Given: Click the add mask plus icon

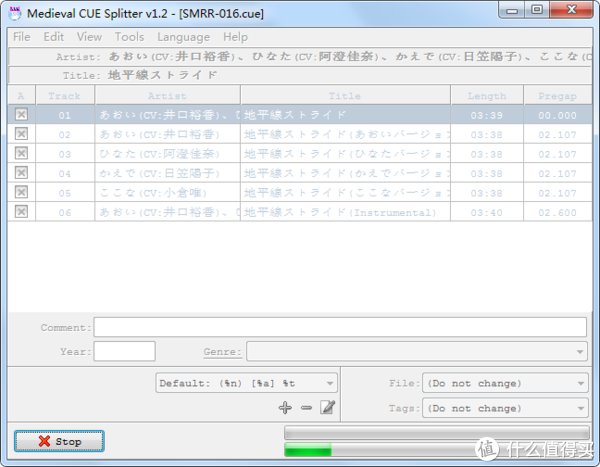Looking at the screenshot, I should pyautogui.click(x=285, y=407).
